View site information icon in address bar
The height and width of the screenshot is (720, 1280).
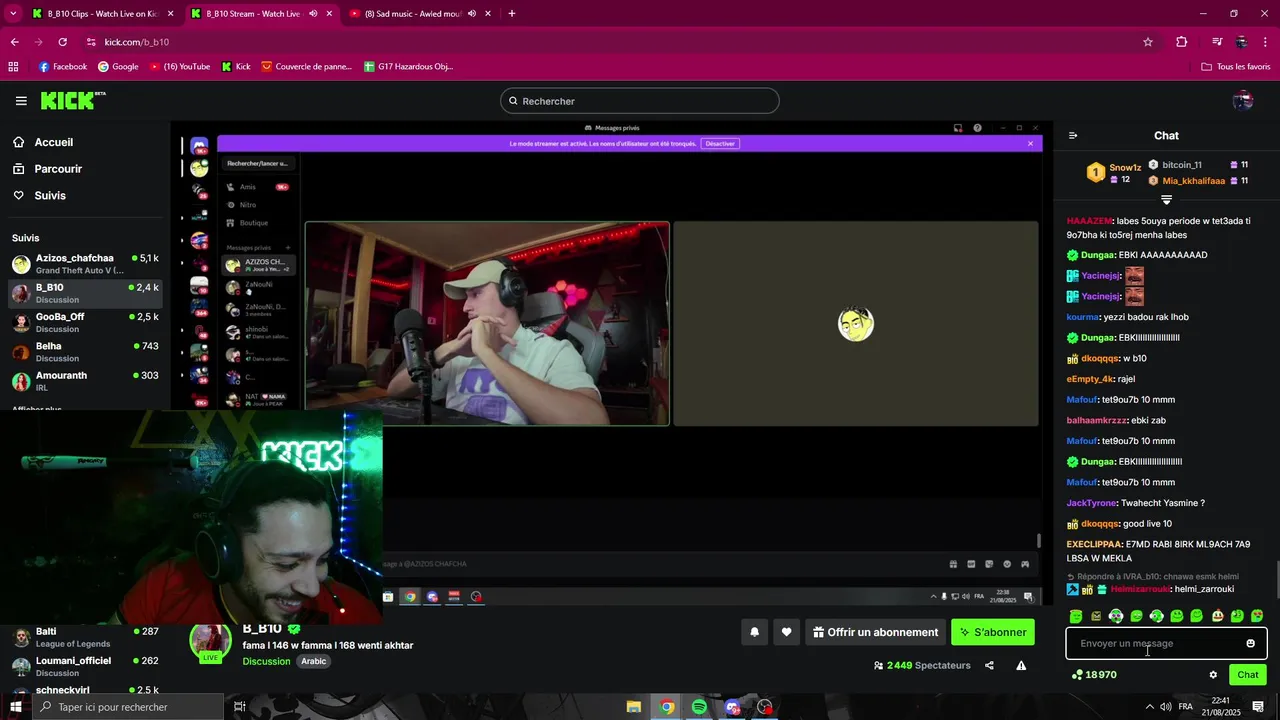point(91,42)
